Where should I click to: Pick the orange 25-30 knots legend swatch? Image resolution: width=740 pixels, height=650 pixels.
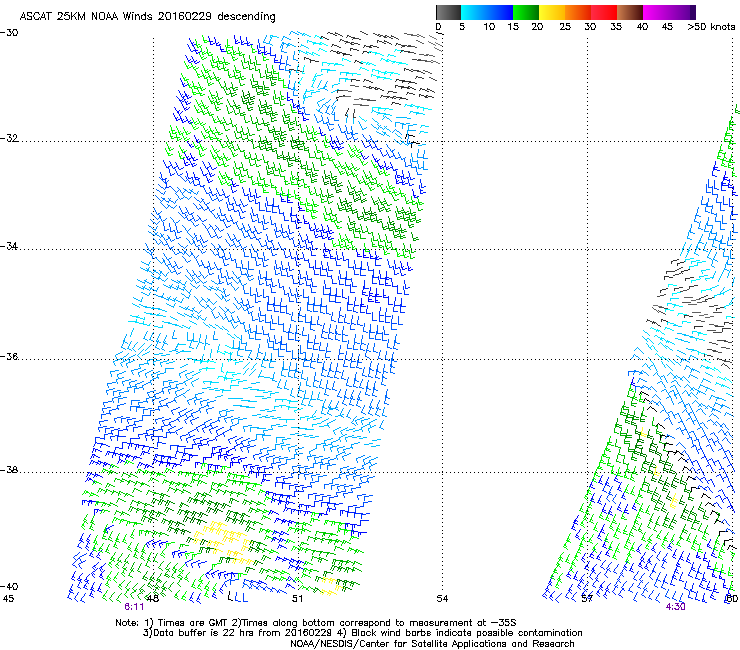pos(578,12)
